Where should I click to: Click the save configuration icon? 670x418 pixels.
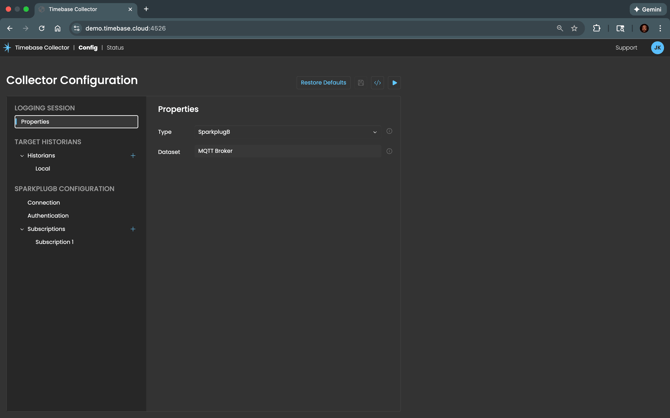[x=361, y=83]
